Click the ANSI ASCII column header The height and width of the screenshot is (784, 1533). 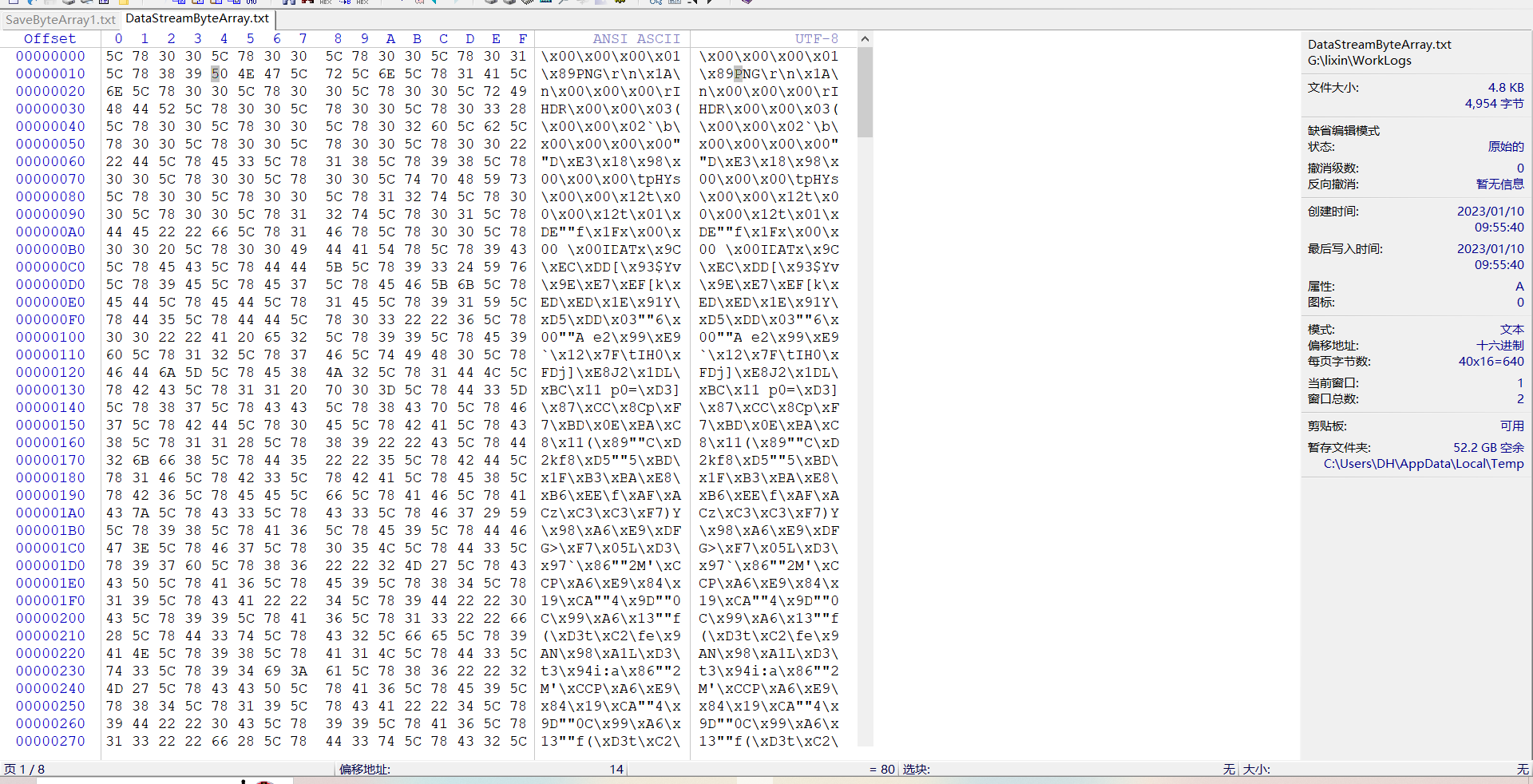[x=636, y=38]
